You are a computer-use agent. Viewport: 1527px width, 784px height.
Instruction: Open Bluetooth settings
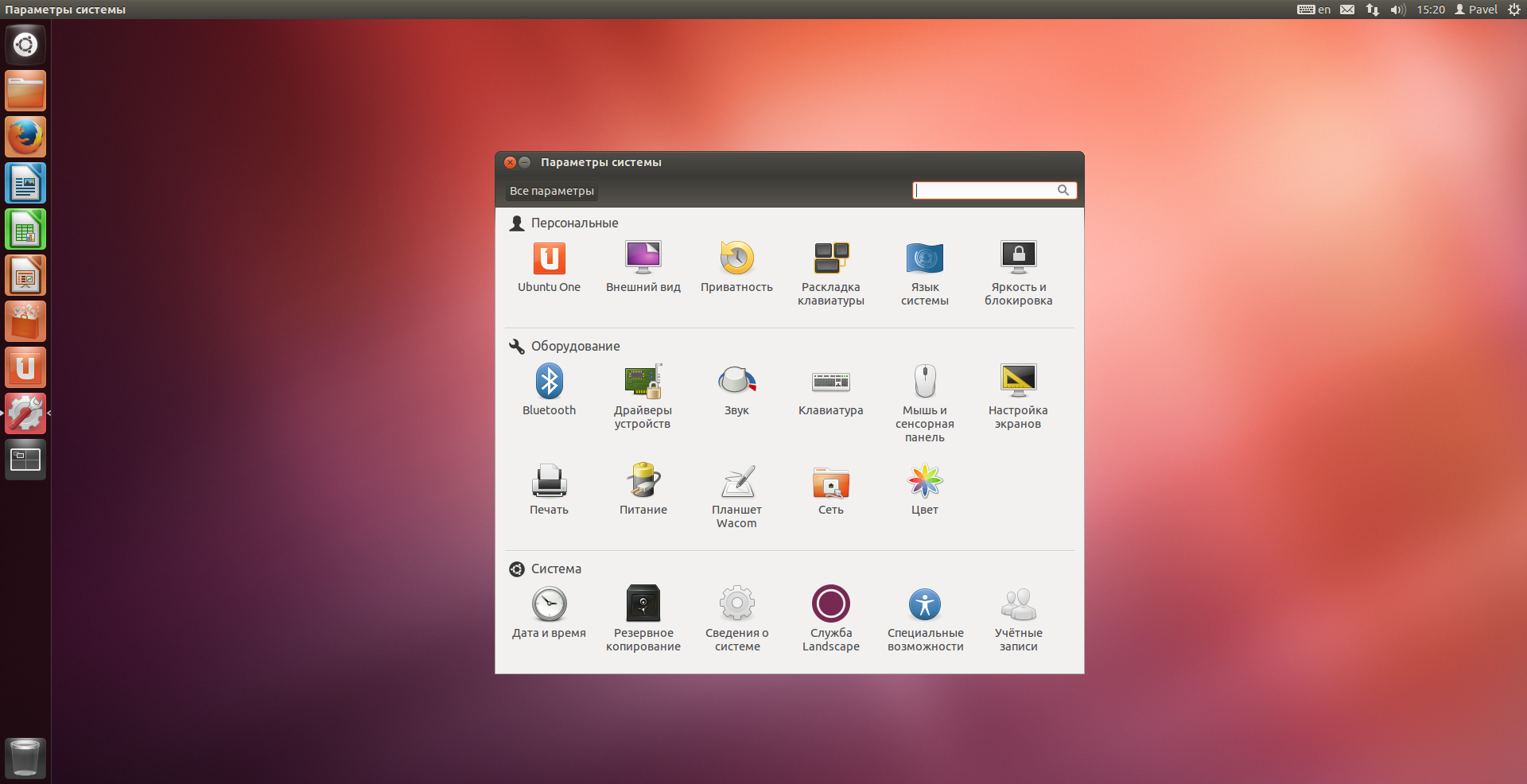(x=549, y=390)
